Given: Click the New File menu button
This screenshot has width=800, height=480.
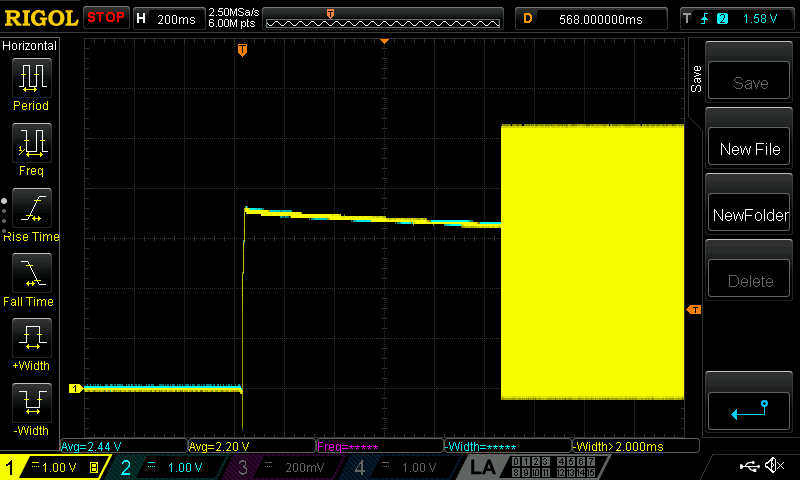Looking at the screenshot, I should 750,149.
